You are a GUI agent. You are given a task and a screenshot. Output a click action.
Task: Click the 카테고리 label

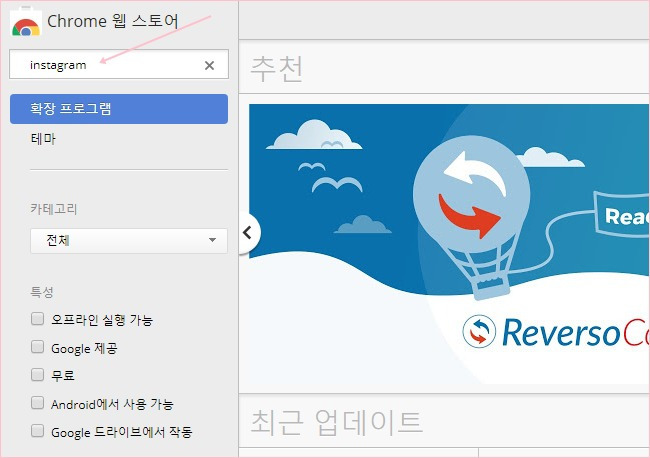53,208
